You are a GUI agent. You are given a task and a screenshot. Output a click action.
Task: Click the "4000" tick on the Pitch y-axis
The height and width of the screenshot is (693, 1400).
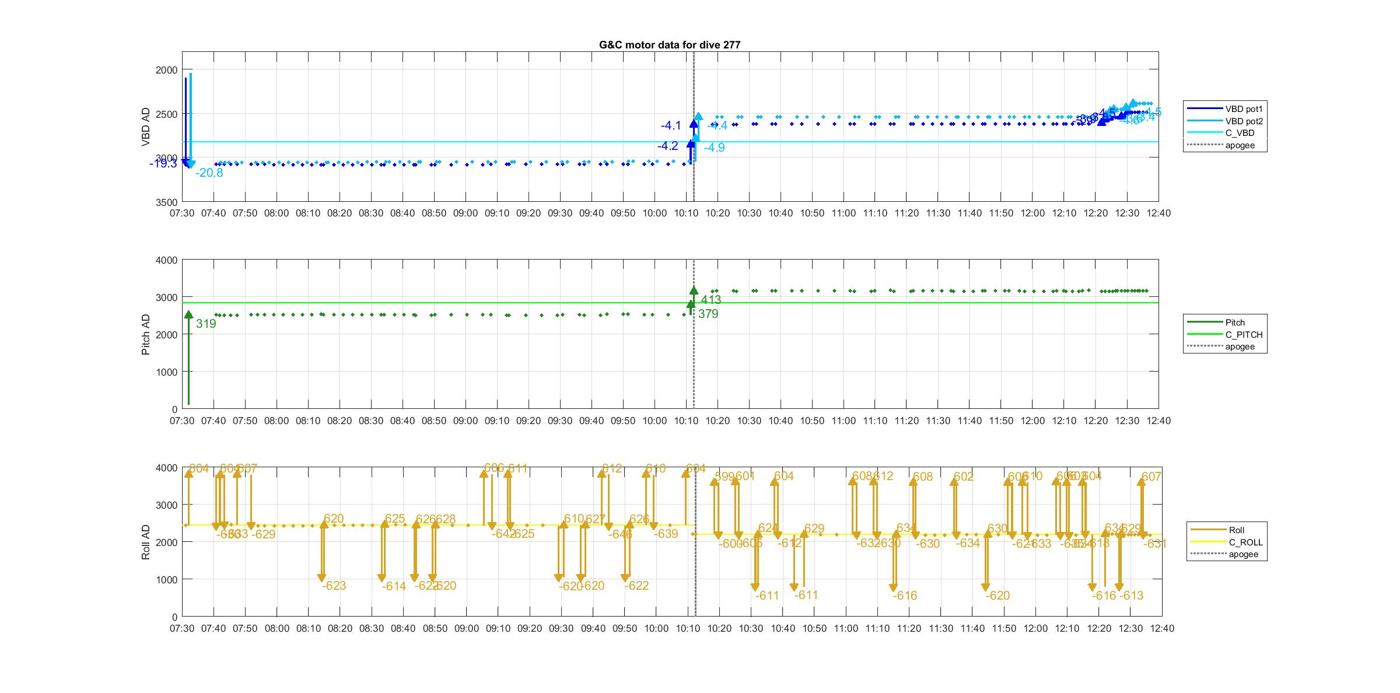point(166,260)
